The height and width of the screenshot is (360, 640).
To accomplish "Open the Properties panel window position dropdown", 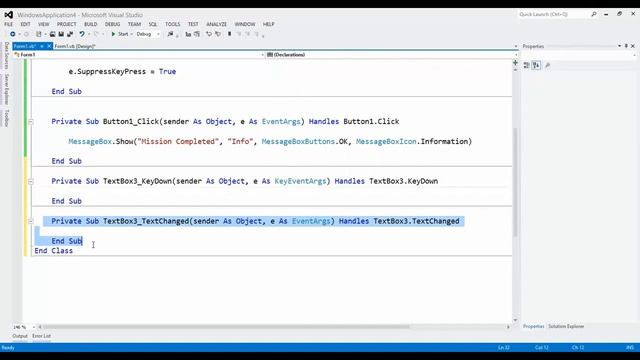I will point(620,46).
